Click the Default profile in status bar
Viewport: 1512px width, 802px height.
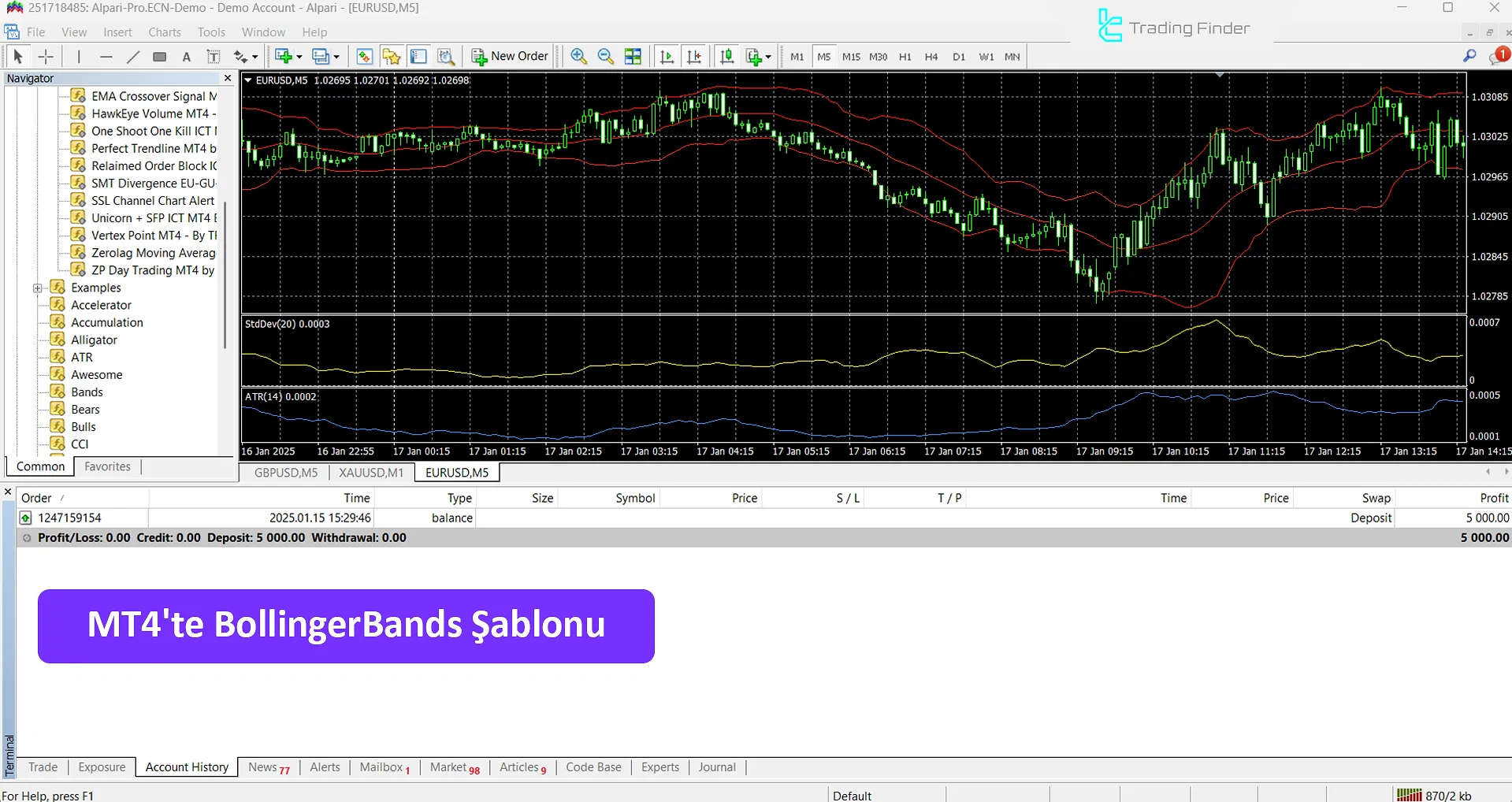(852, 796)
